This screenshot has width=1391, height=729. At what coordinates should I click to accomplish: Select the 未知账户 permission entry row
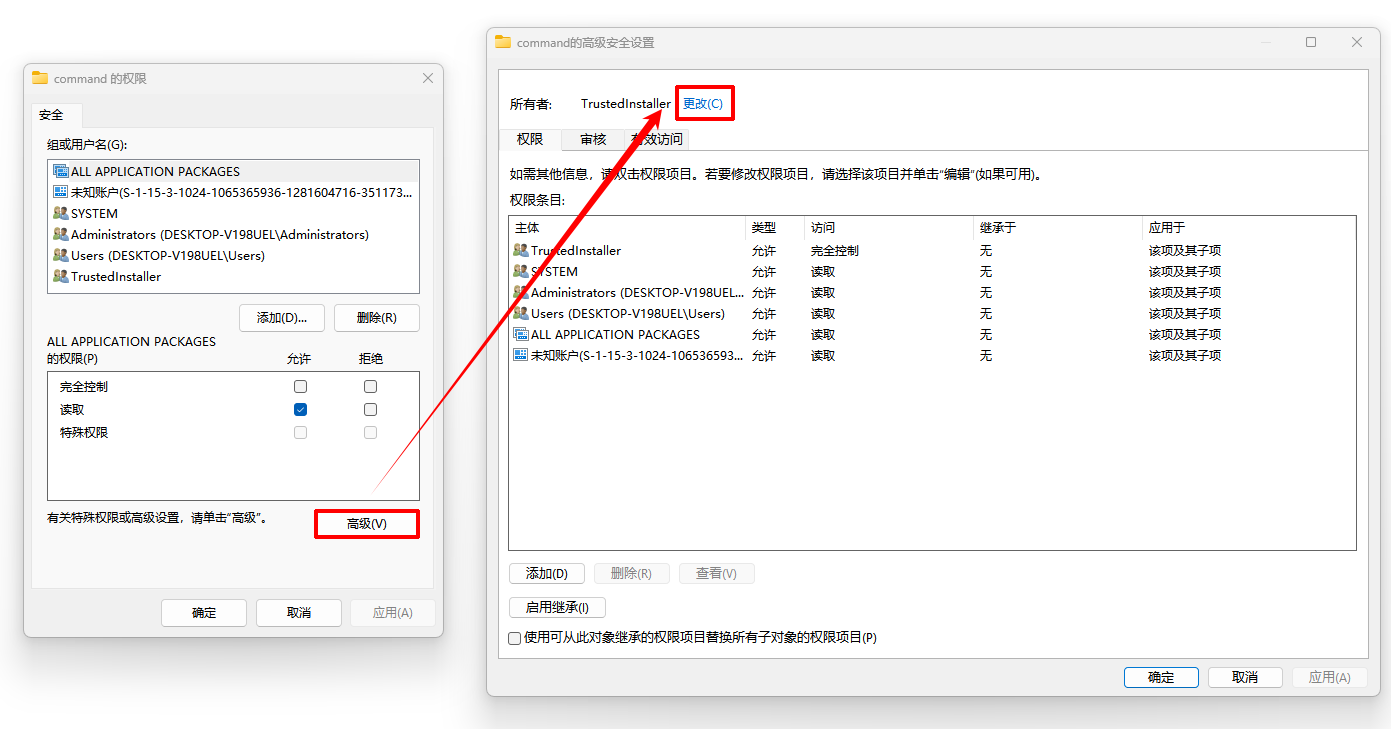pos(932,356)
